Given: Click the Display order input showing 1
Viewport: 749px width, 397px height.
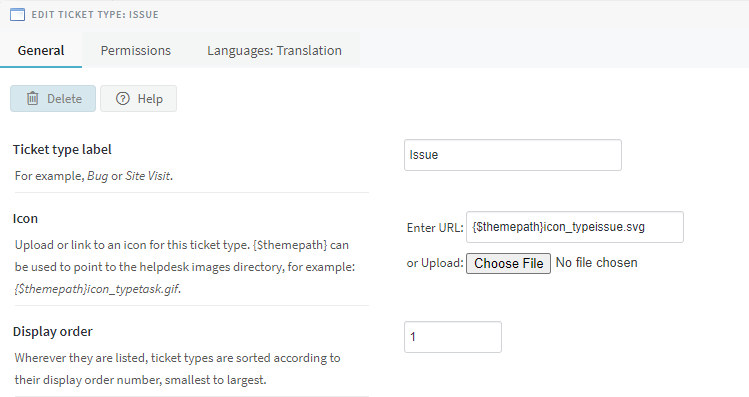Looking at the screenshot, I should click(x=453, y=337).
